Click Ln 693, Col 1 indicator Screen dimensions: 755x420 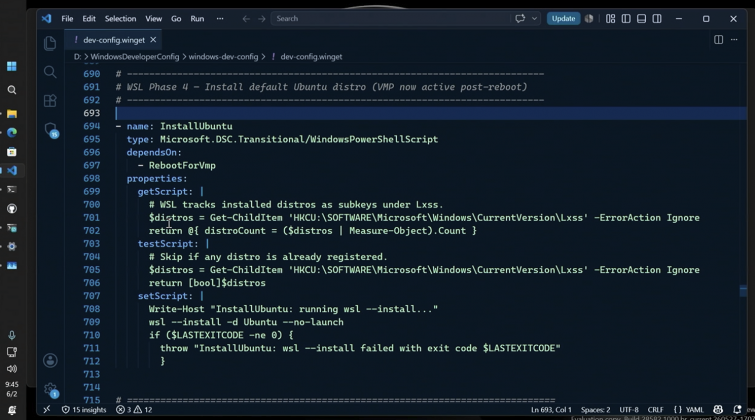[551, 409]
